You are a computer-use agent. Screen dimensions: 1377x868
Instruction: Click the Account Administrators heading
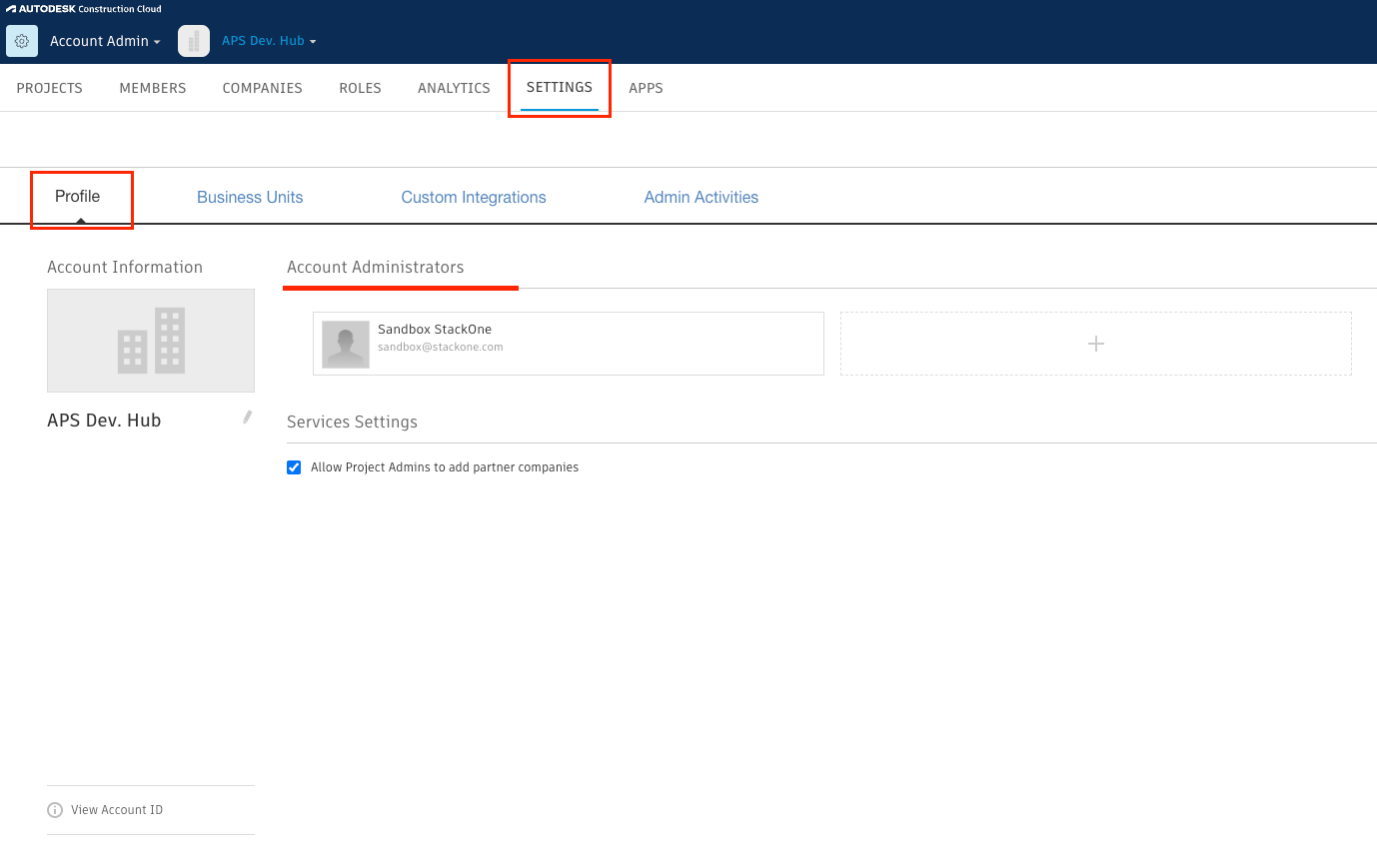tap(376, 267)
